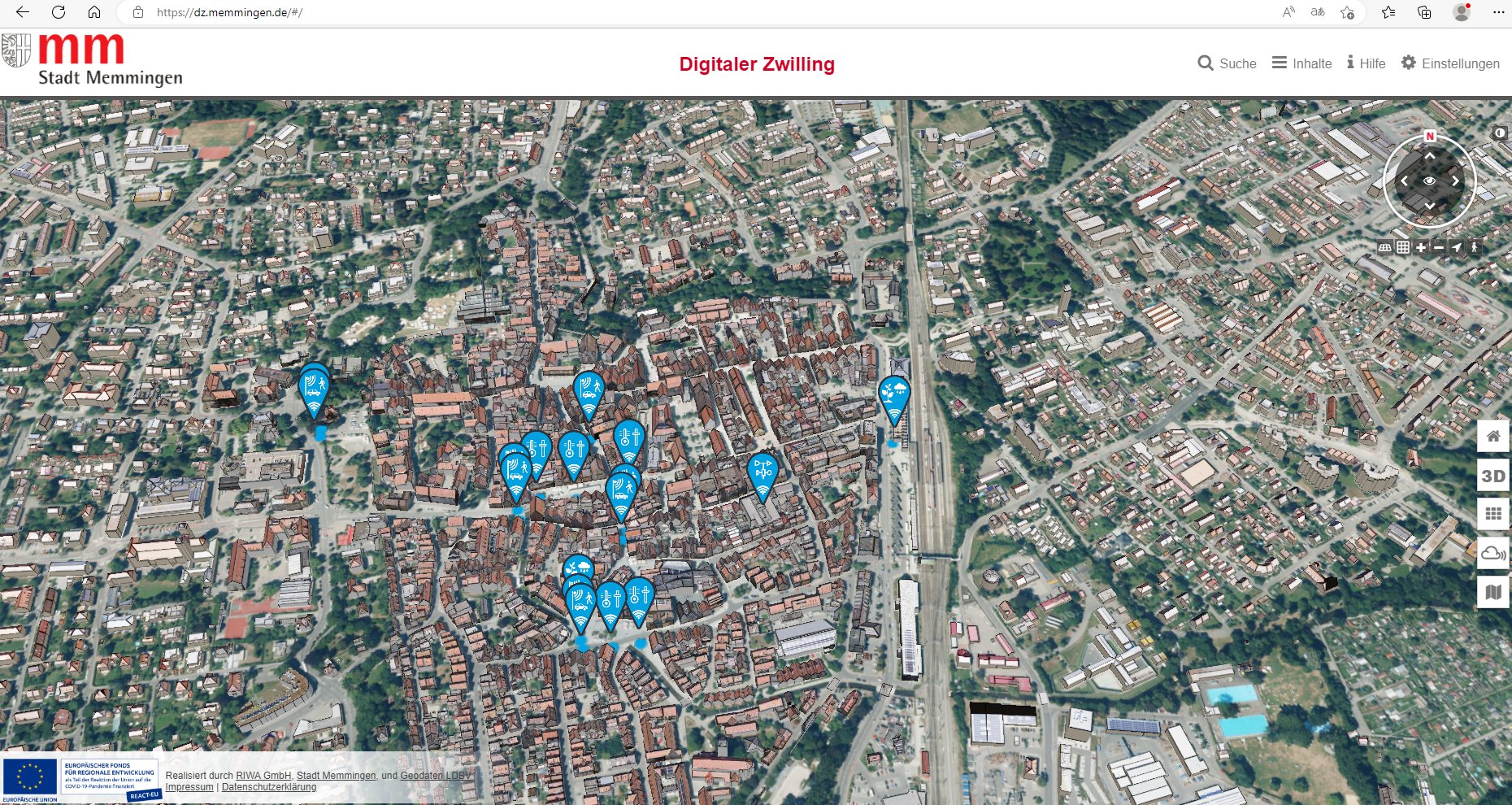The height and width of the screenshot is (805, 1512).
Task: Zoom in using the plus icon
Action: (x=1420, y=248)
